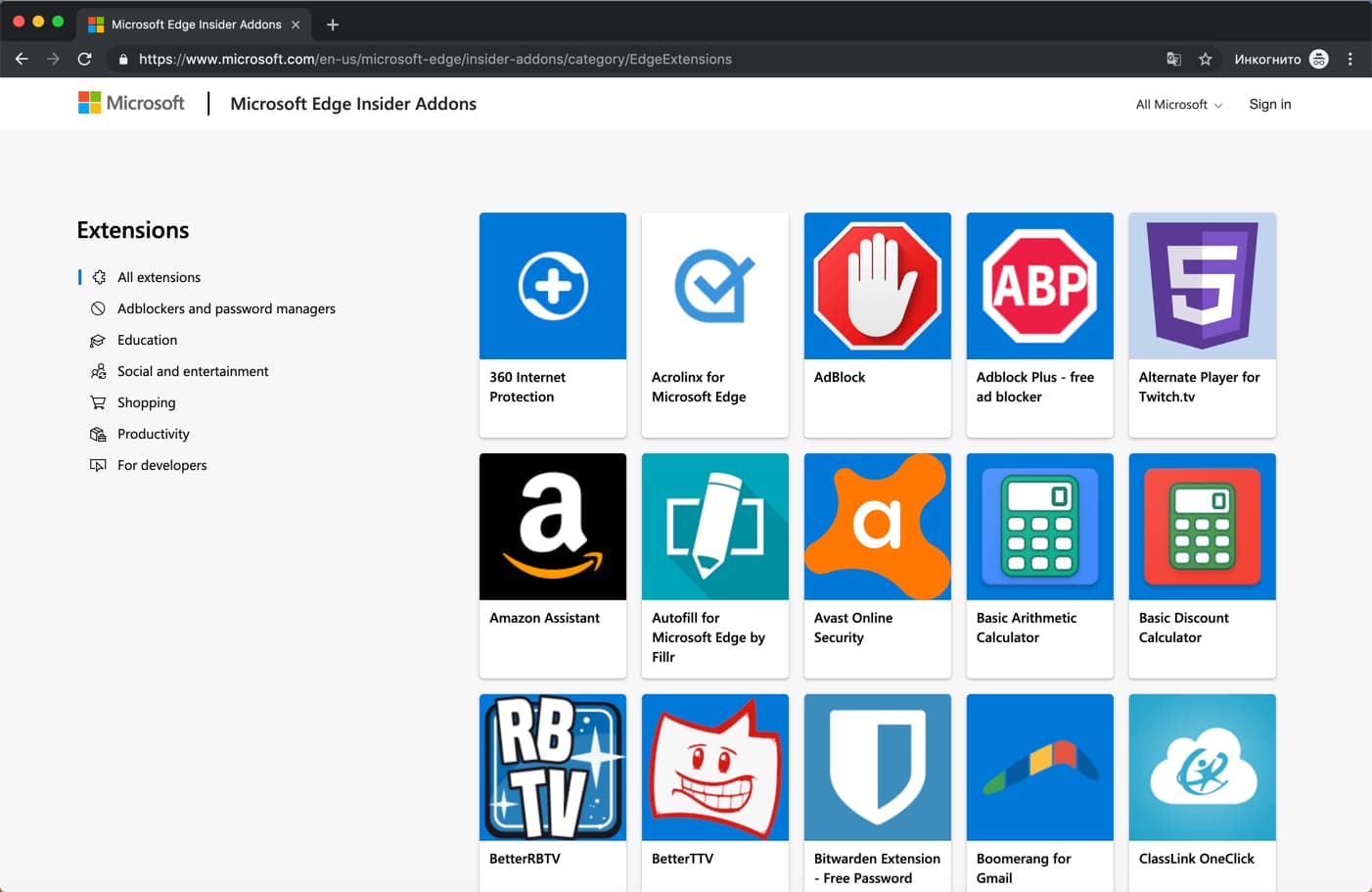Image resolution: width=1372 pixels, height=892 pixels.
Task: Click the Bitwarden shield icon
Action: point(877,767)
